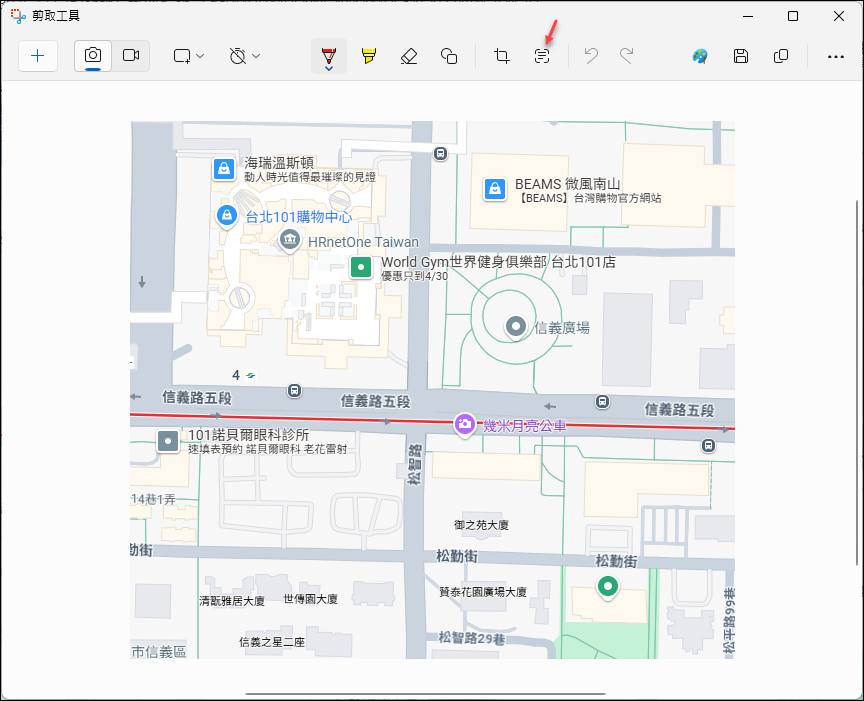Click the HRnetOne Taiwan pin icon
This screenshot has height=701, width=864.
(x=290, y=241)
